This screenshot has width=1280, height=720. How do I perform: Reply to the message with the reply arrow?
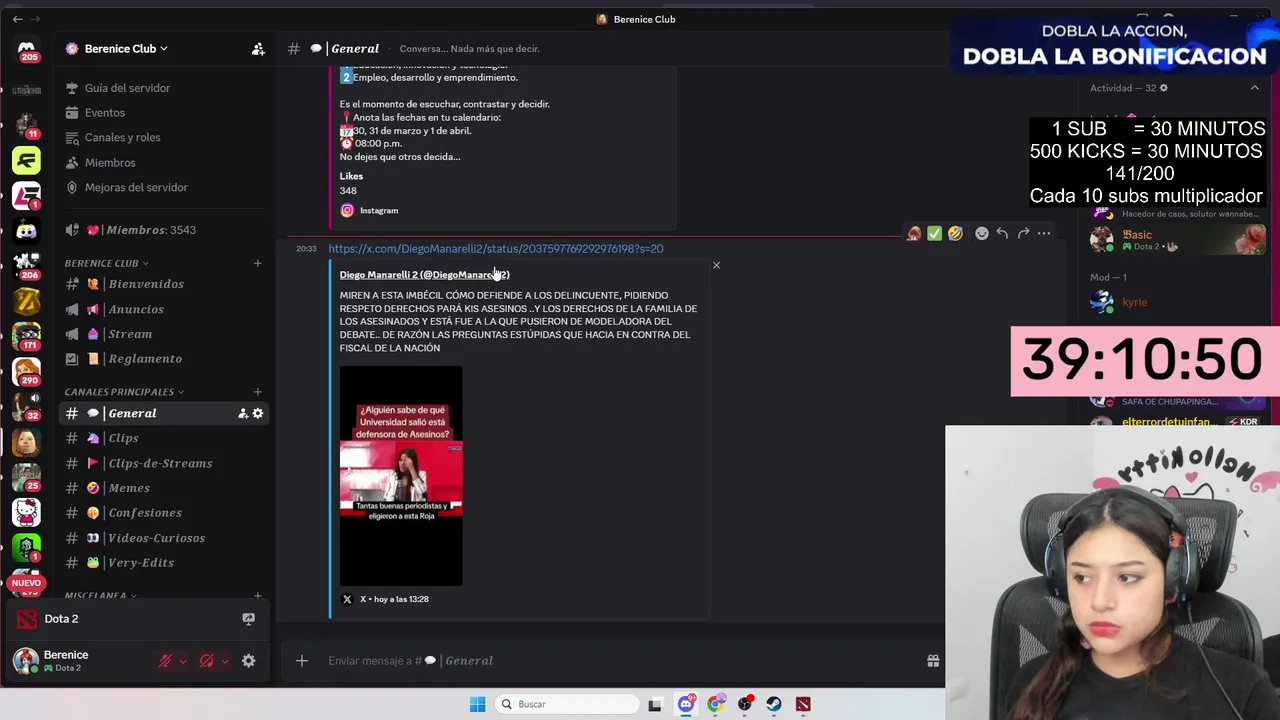click(x=1002, y=233)
